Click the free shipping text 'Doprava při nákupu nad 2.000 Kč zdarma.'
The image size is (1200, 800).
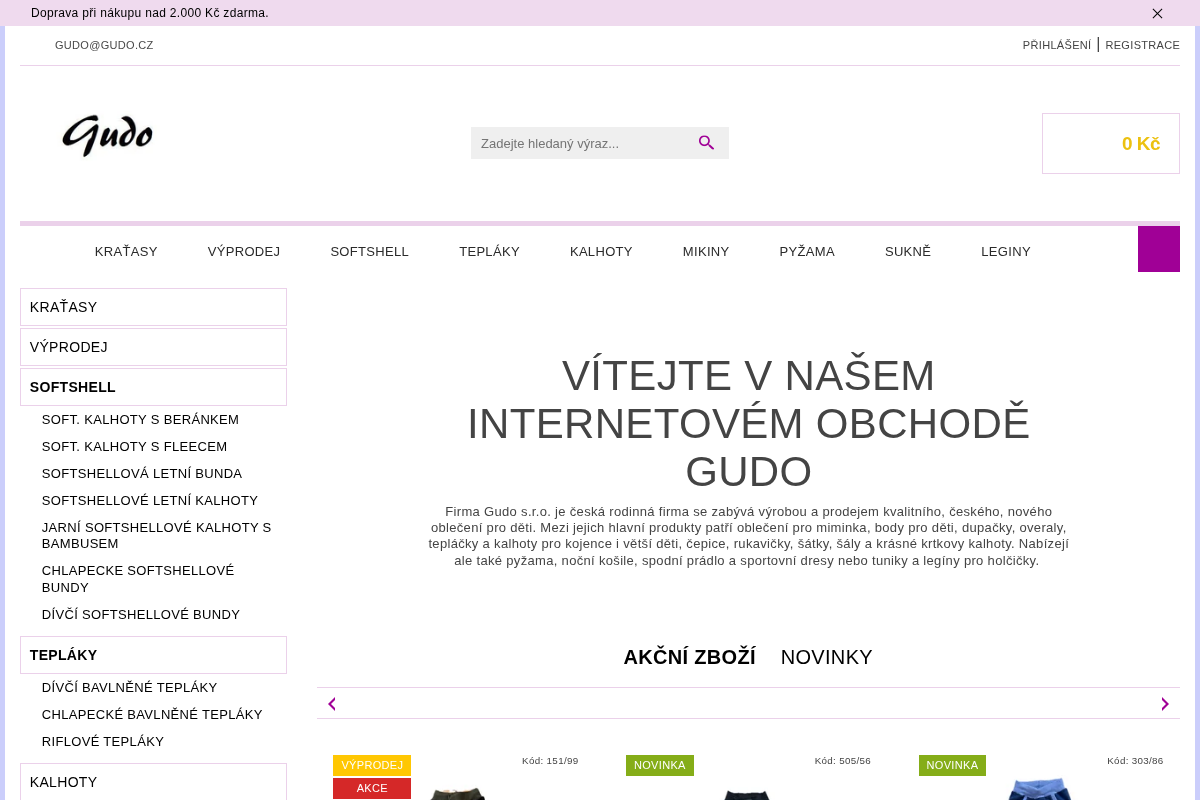tap(150, 13)
